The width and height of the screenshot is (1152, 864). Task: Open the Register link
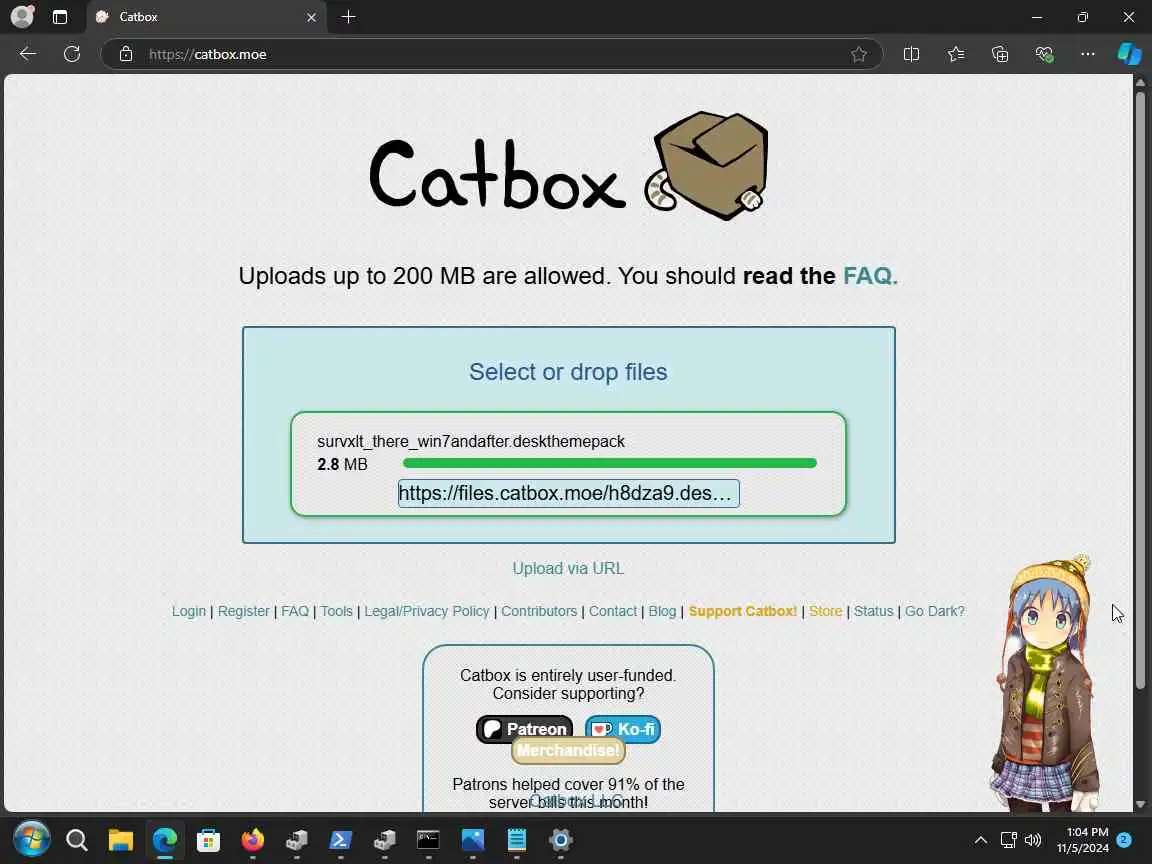(x=243, y=611)
